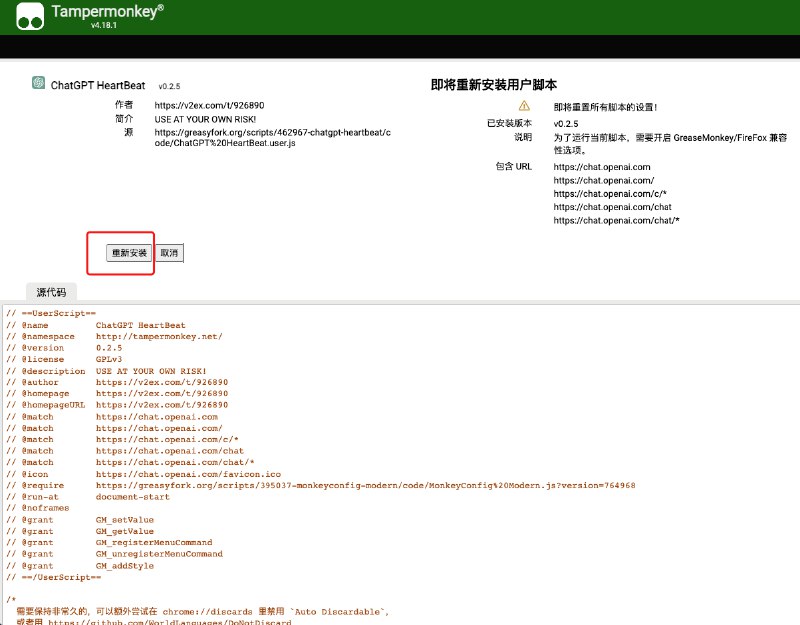Click the script title ChatGPT HeartBeat
800x625 pixels.
point(98,85)
